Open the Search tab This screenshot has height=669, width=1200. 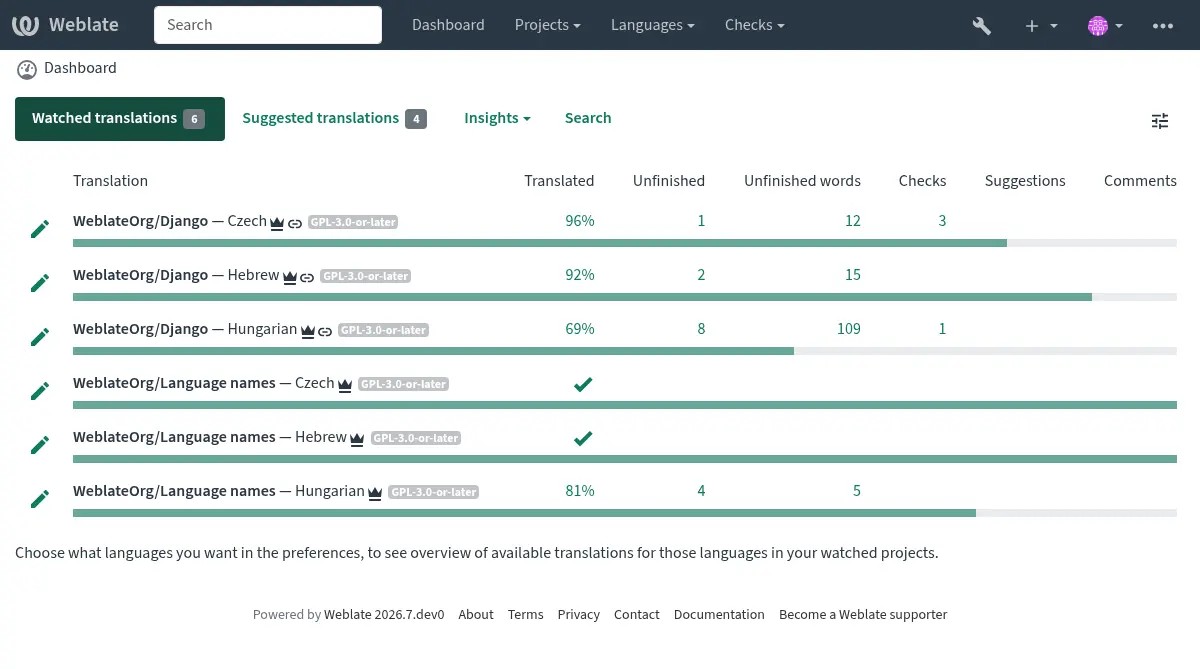coord(588,118)
